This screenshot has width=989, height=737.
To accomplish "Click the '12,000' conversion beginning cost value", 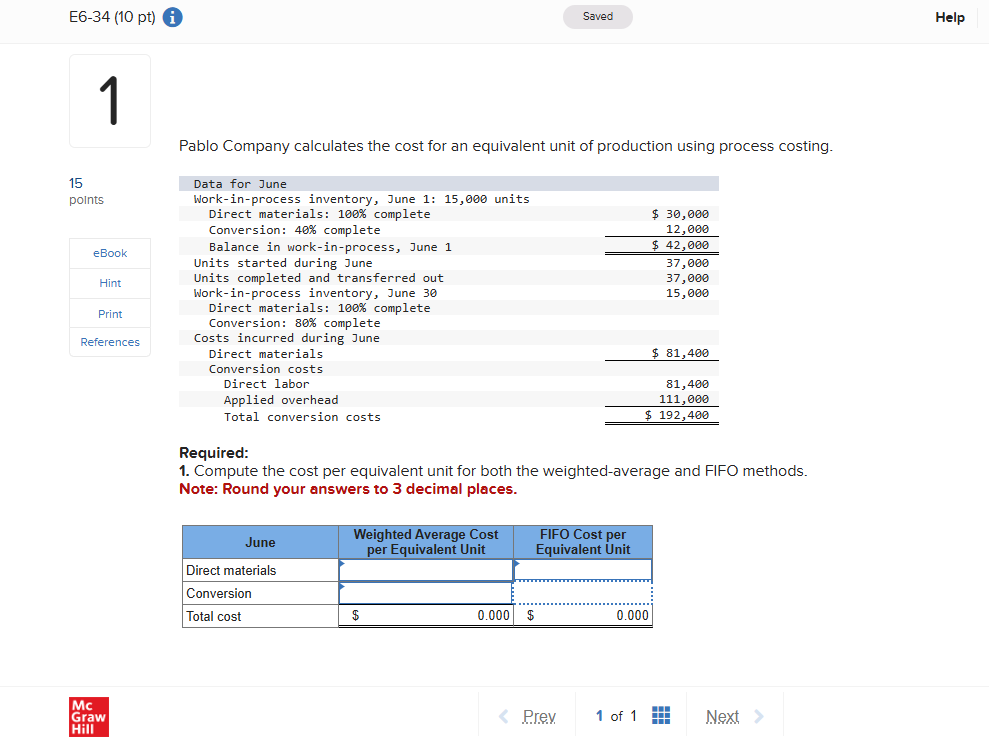I will (687, 229).
